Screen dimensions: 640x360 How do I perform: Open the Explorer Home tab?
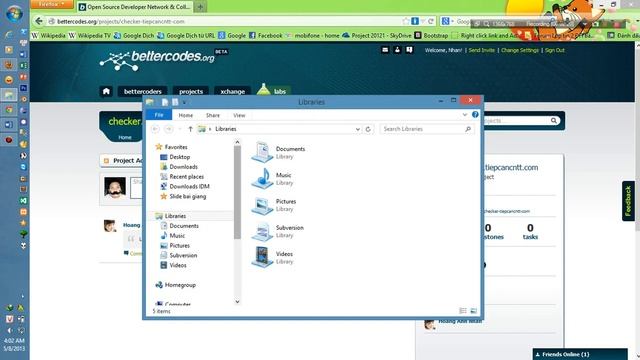click(186, 115)
